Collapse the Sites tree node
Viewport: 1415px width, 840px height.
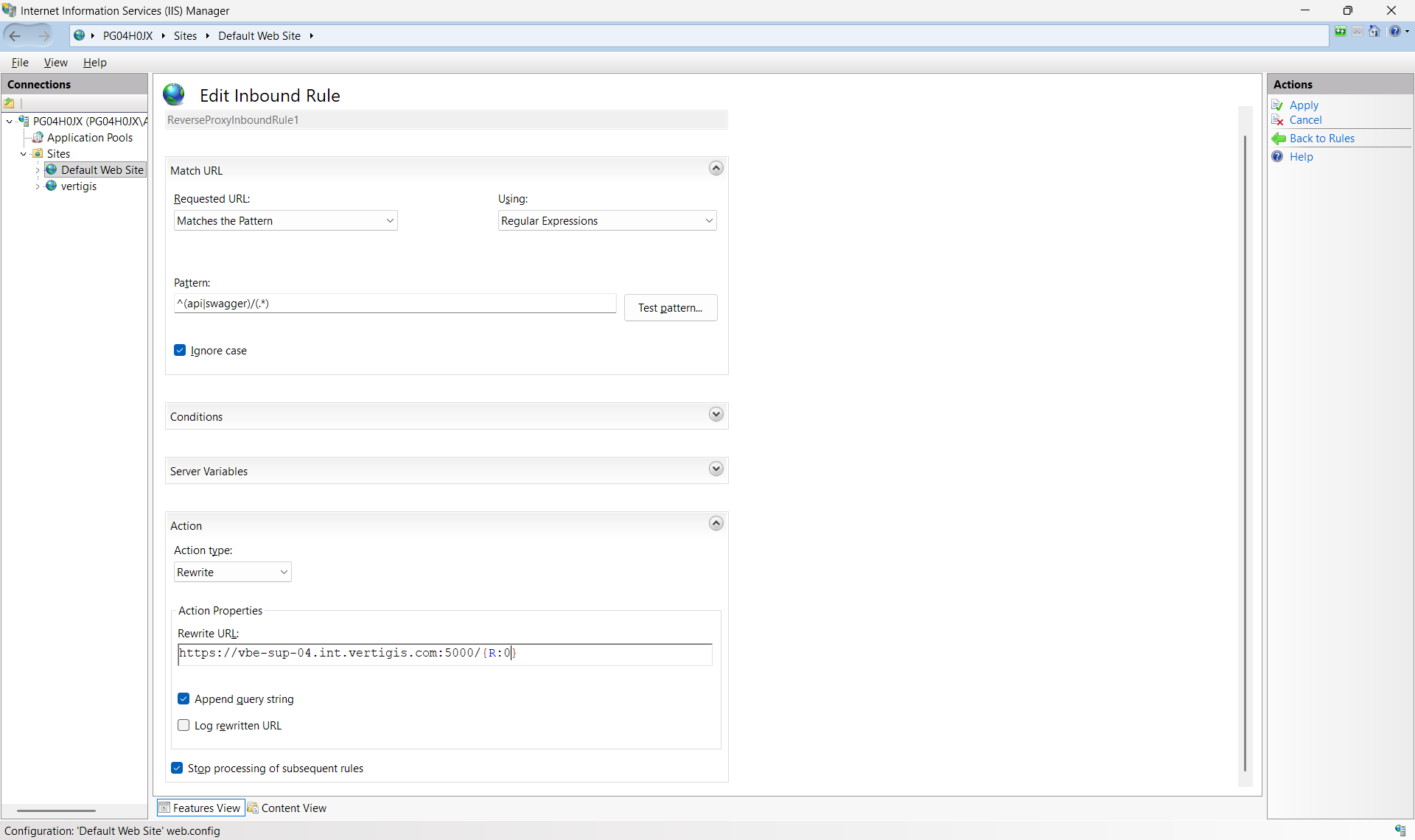click(24, 154)
